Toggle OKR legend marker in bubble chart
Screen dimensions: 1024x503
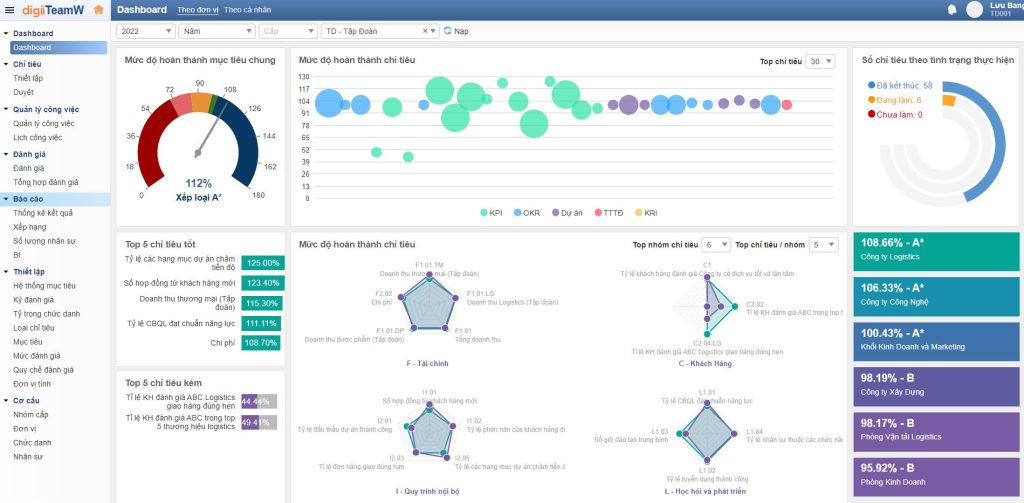[x=517, y=212]
